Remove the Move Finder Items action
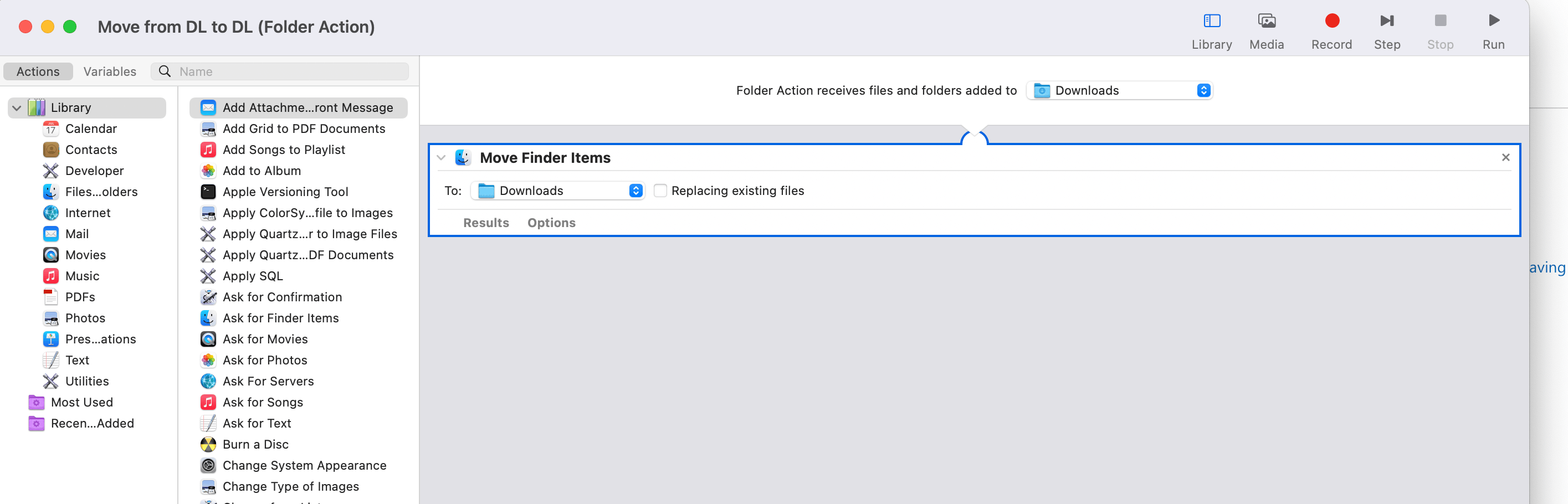Screen dimensions: 1568x504 [1505, 157]
